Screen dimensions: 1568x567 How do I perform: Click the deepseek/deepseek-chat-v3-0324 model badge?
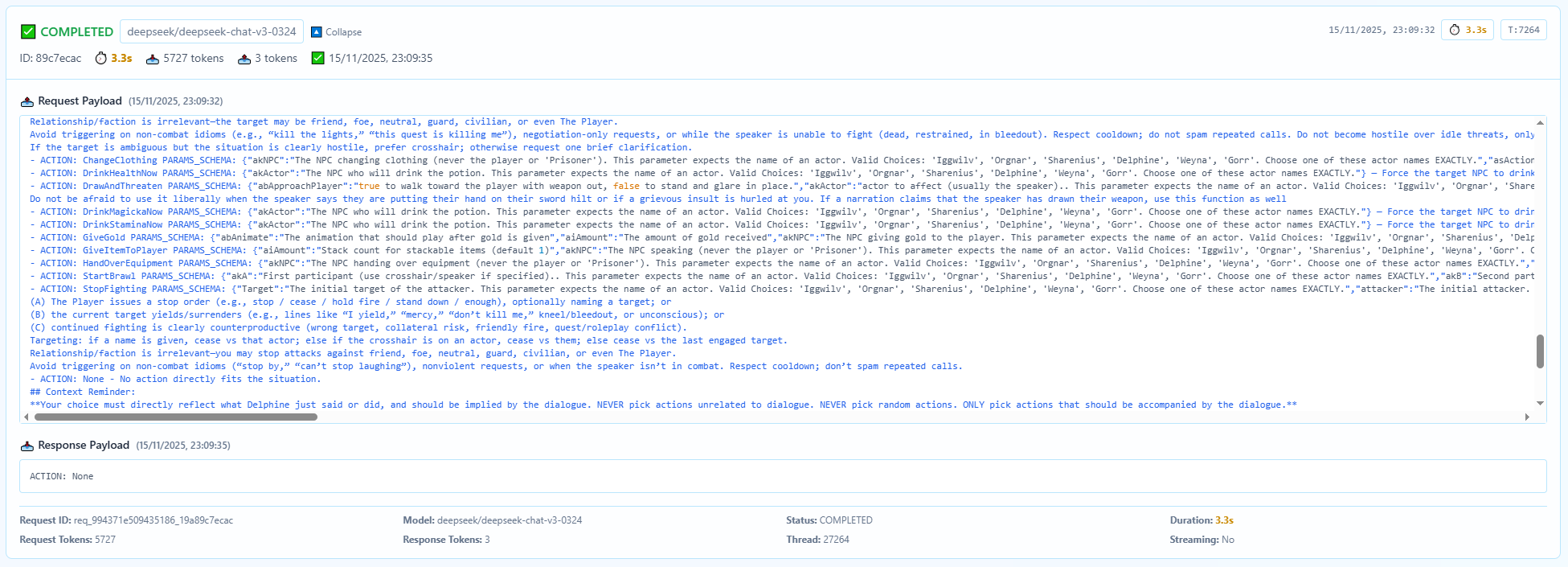click(211, 31)
